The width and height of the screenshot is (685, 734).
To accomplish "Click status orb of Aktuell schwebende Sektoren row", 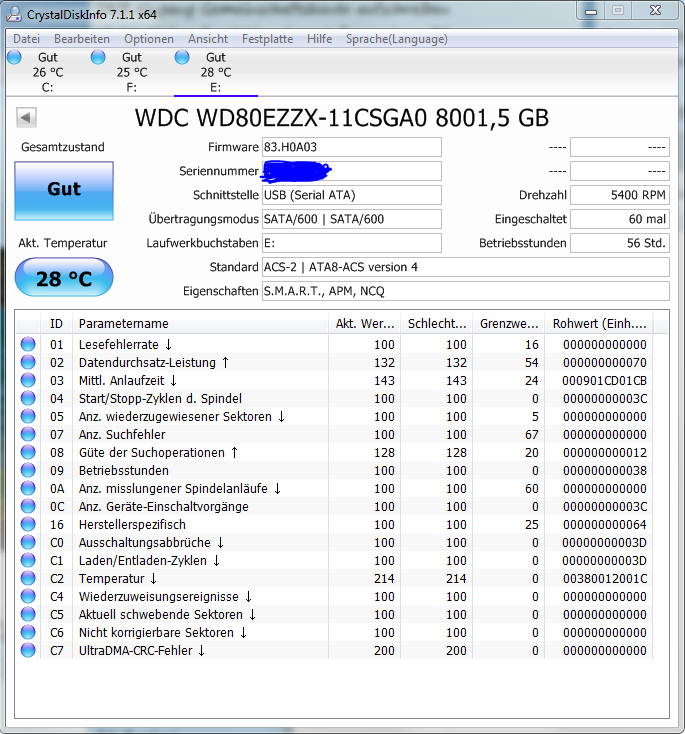I will point(28,614).
